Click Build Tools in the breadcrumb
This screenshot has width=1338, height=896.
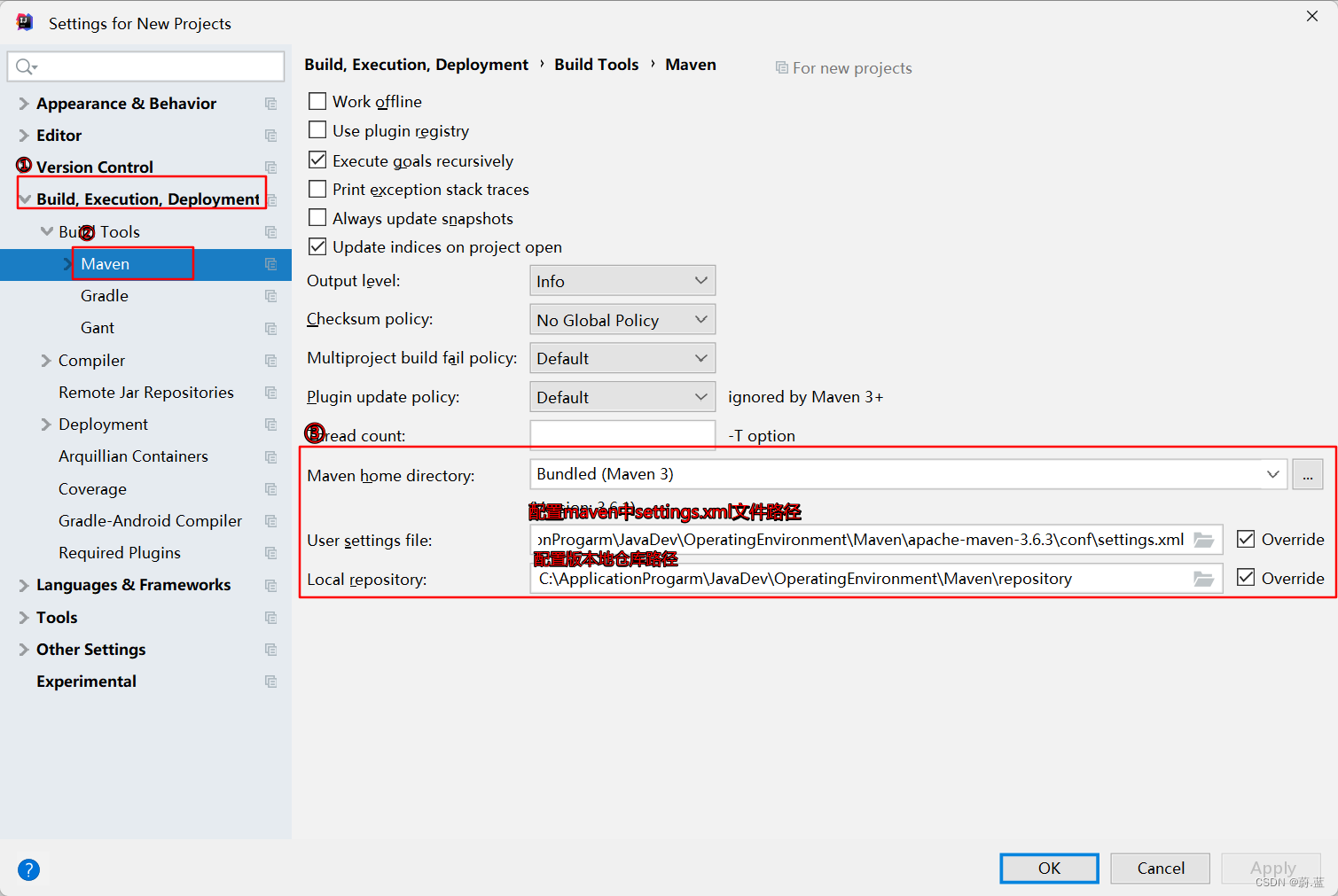coord(597,65)
